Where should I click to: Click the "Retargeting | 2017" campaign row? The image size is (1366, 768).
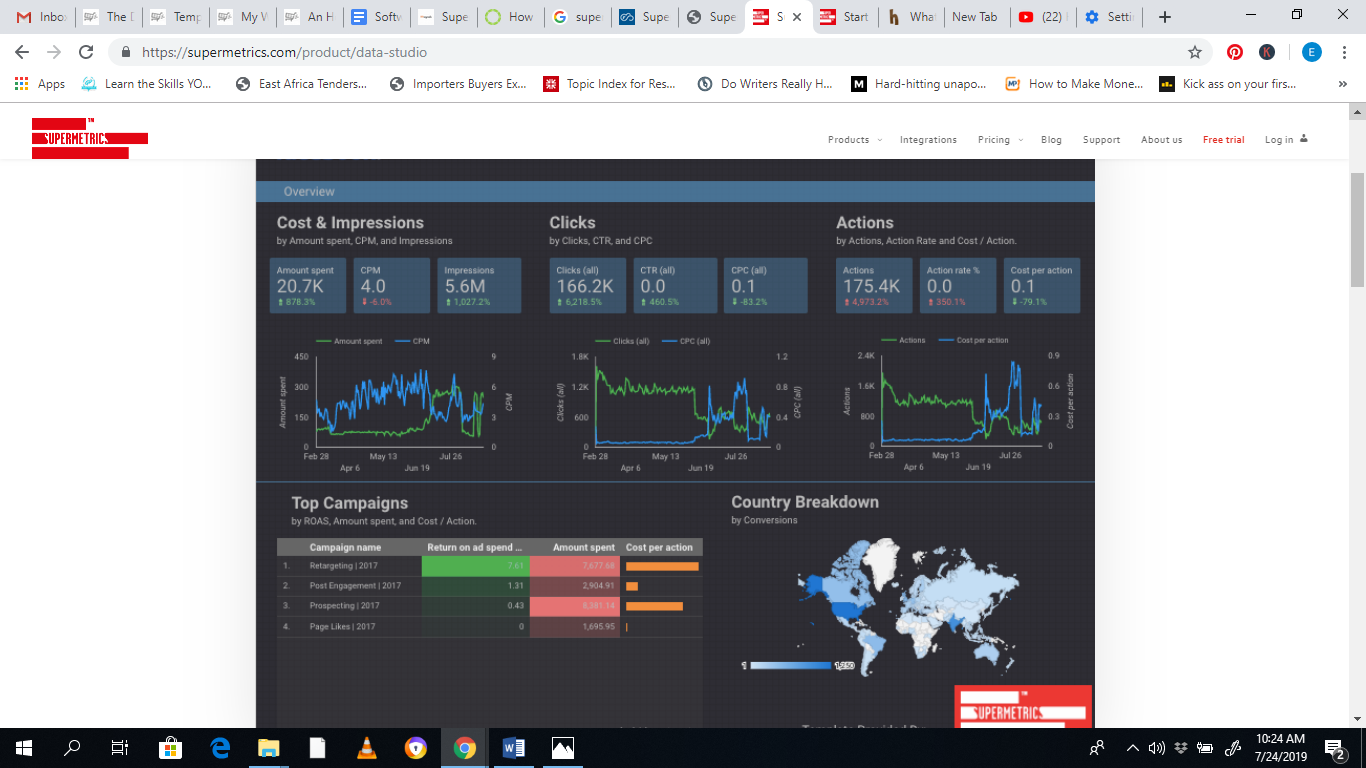490,566
